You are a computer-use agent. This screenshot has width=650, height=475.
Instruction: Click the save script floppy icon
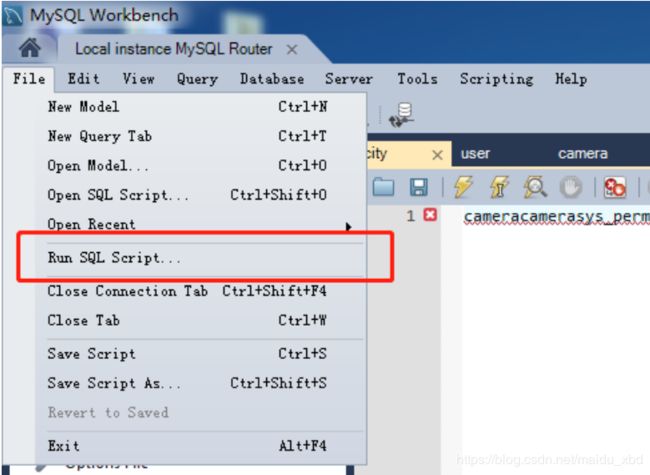pyautogui.click(x=419, y=187)
